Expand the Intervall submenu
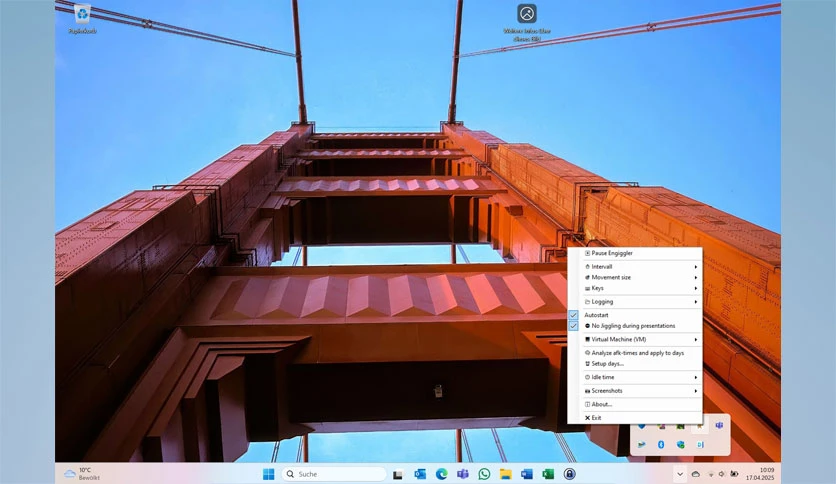 [634, 267]
